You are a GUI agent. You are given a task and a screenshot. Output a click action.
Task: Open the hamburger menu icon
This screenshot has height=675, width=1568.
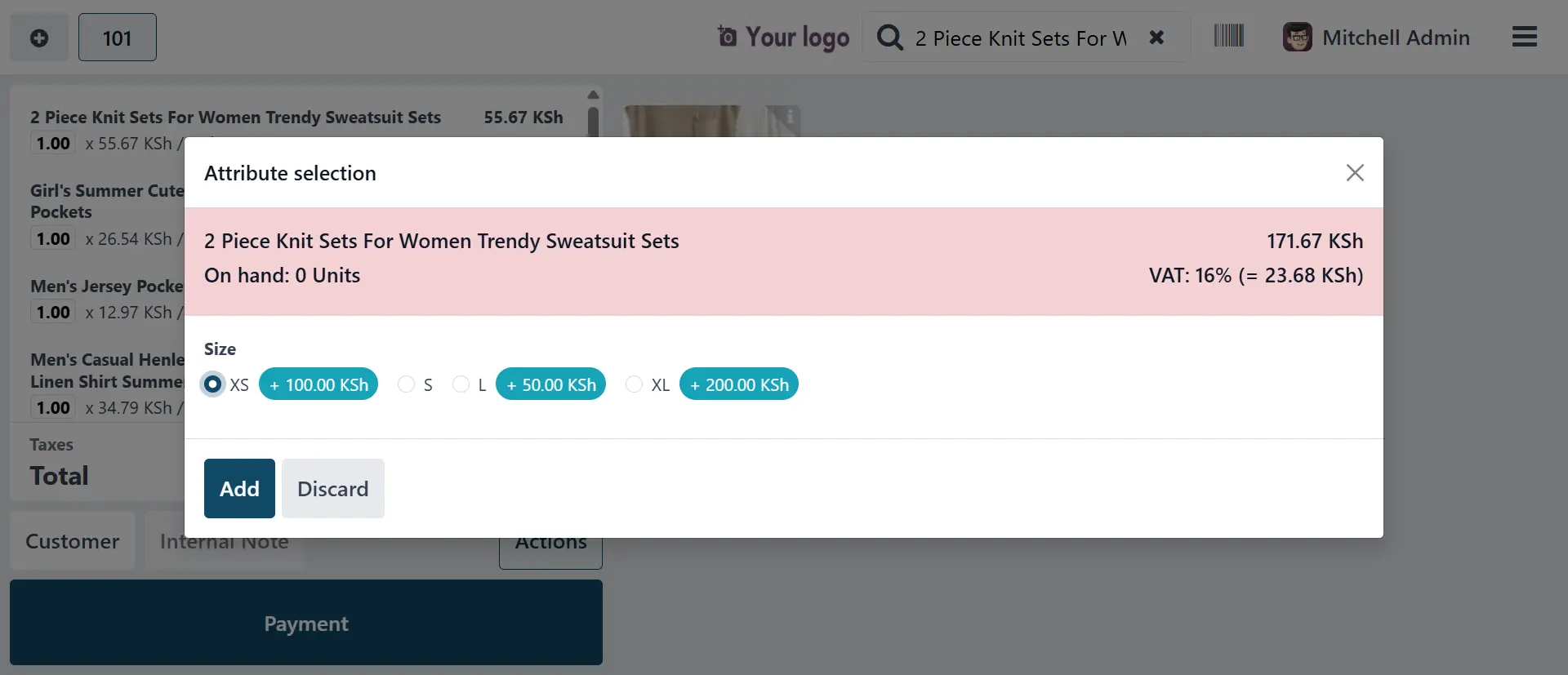point(1524,37)
